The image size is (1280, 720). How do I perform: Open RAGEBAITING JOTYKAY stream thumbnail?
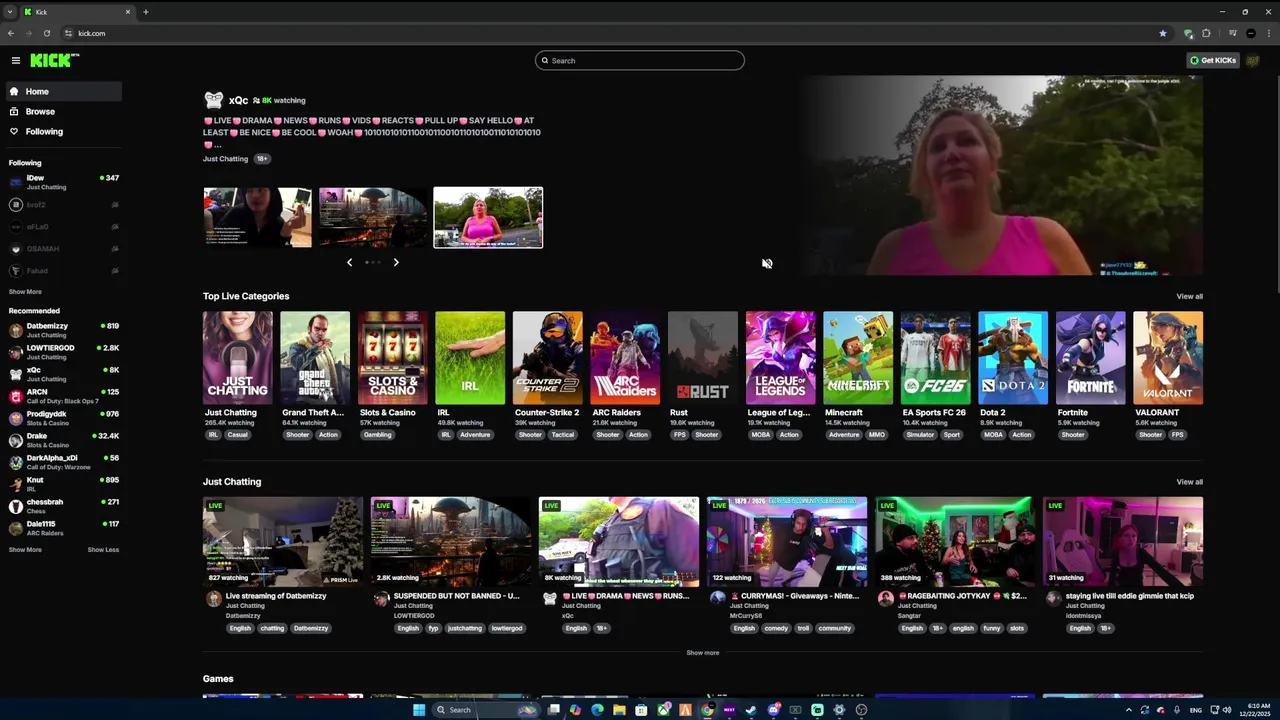coord(955,542)
